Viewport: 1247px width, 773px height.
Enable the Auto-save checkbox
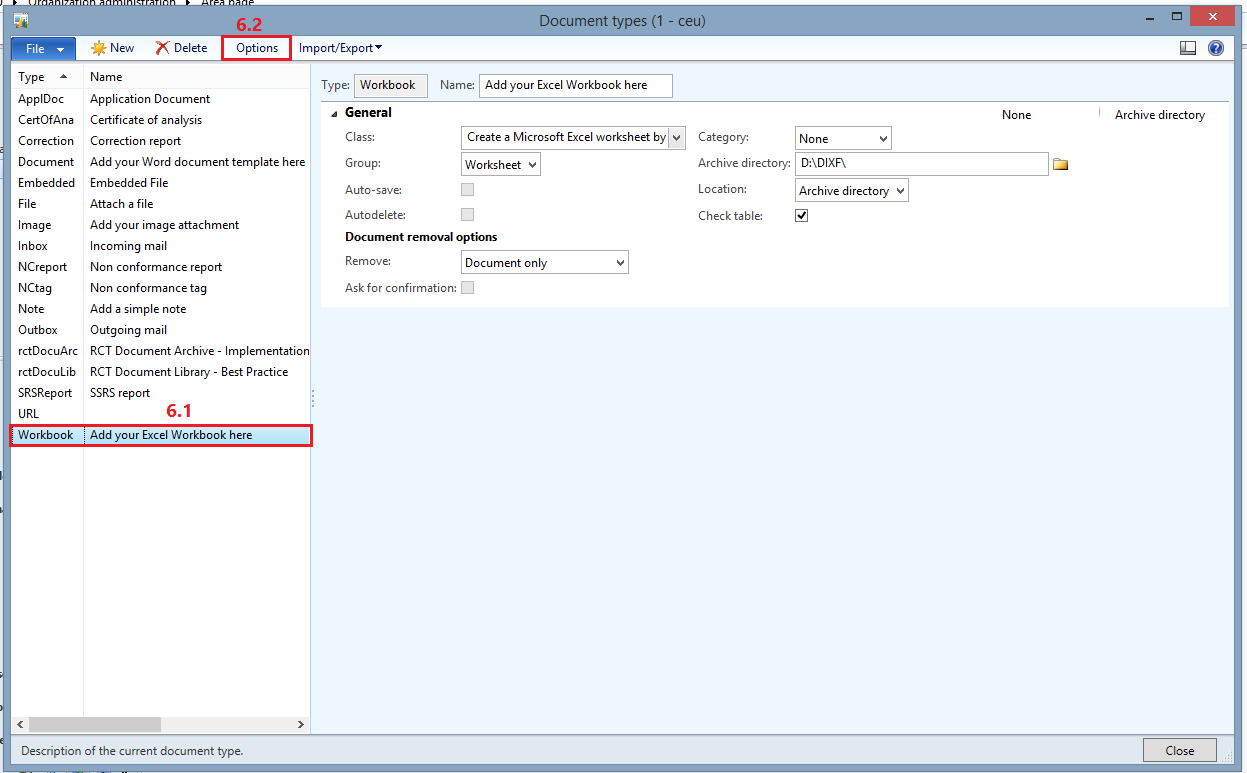[467, 188]
